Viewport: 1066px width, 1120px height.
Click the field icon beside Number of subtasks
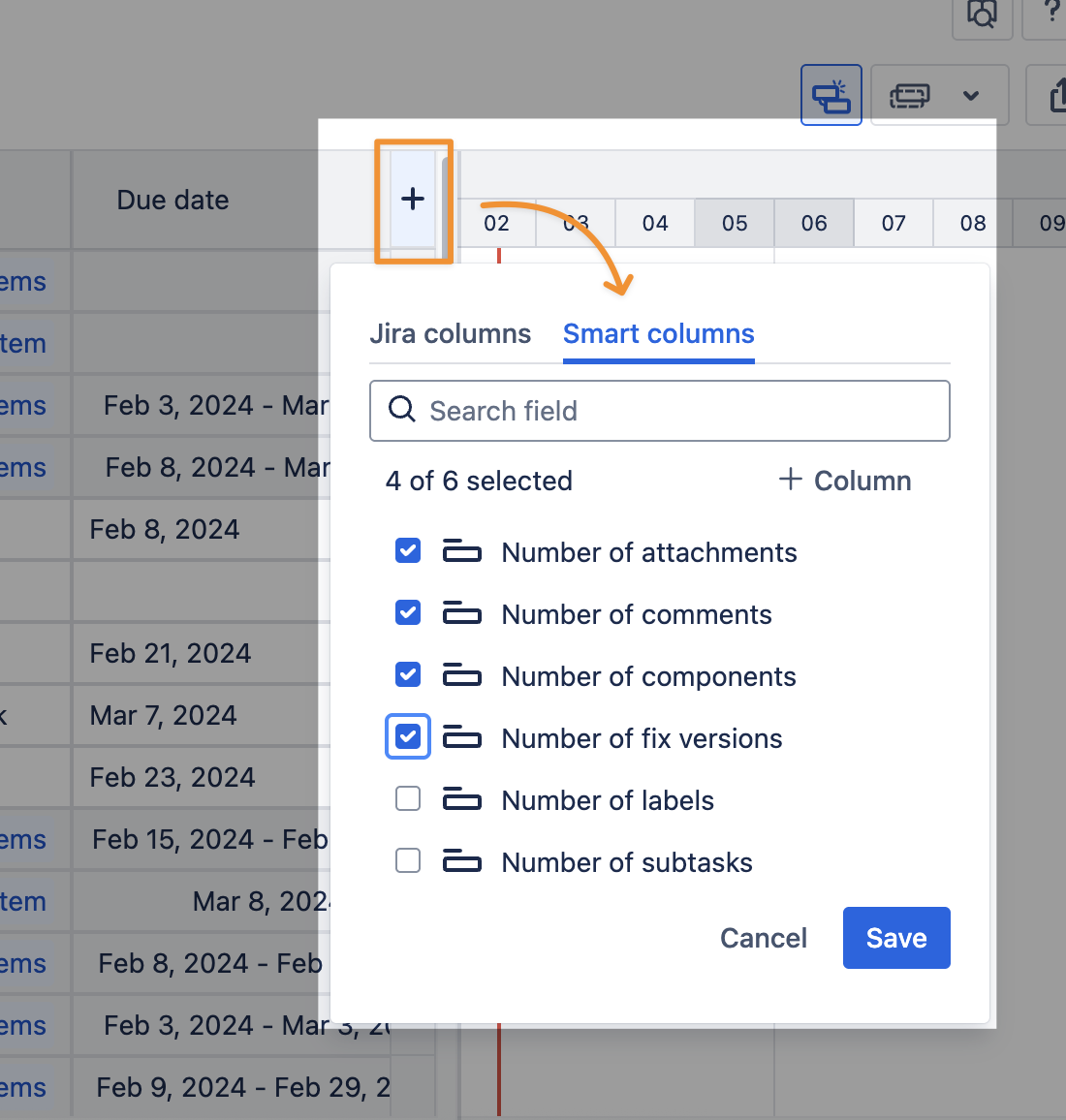461,862
